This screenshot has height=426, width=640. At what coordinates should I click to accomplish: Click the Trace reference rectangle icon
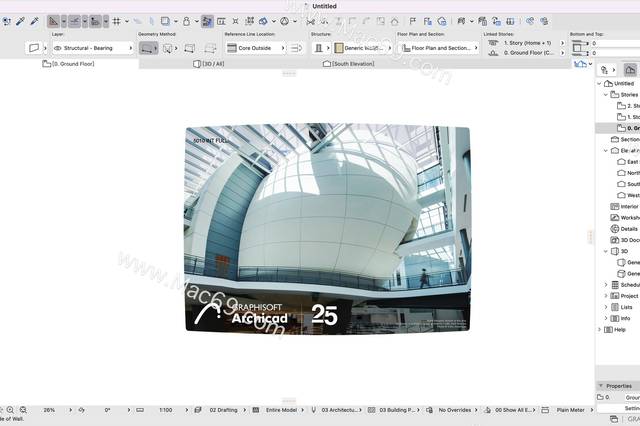[x=165, y=21]
